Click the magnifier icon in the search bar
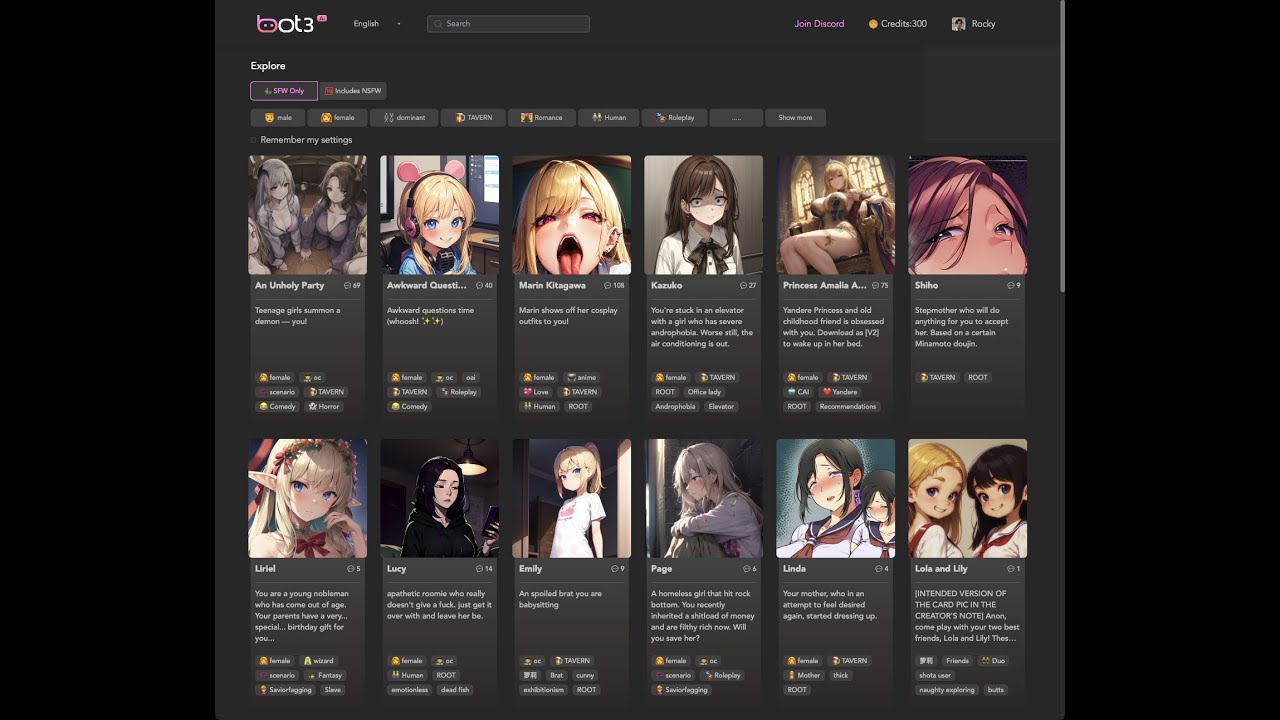Image resolution: width=1280 pixels, height=720 pixels. 437,24
